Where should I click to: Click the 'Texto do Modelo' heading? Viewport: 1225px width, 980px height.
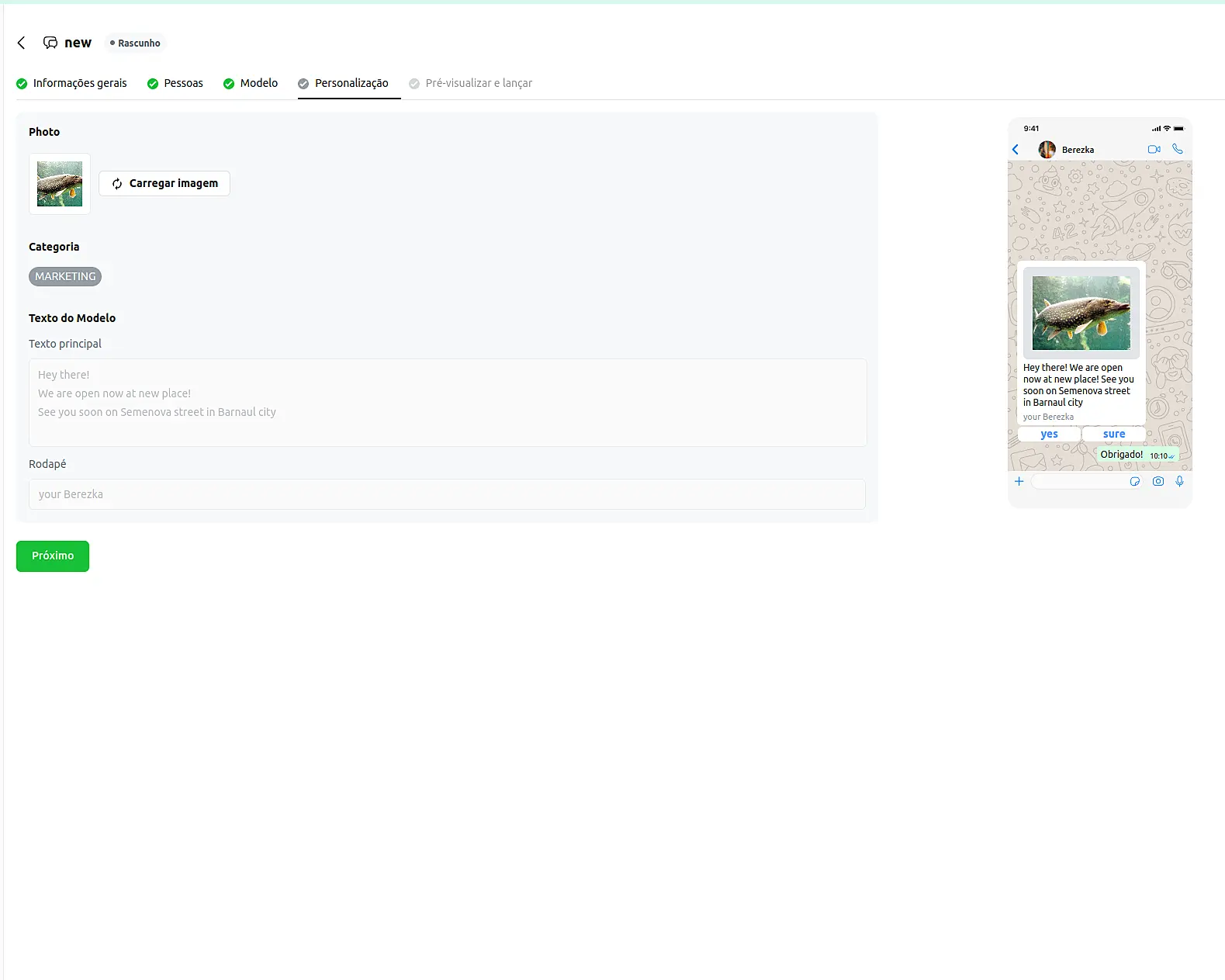click(x=72, y=318)
